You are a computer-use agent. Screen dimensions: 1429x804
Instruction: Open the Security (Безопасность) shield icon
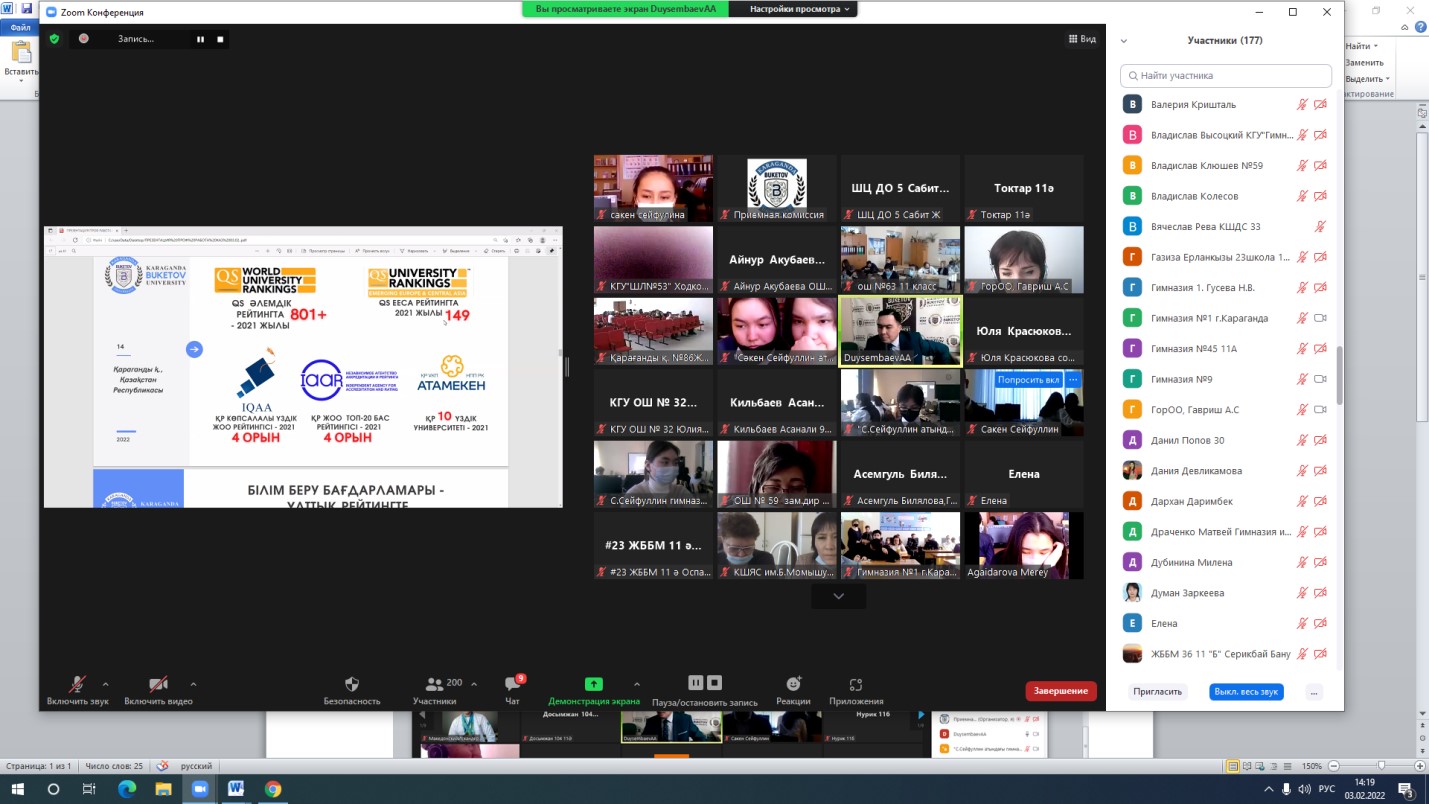coord(351,685)
